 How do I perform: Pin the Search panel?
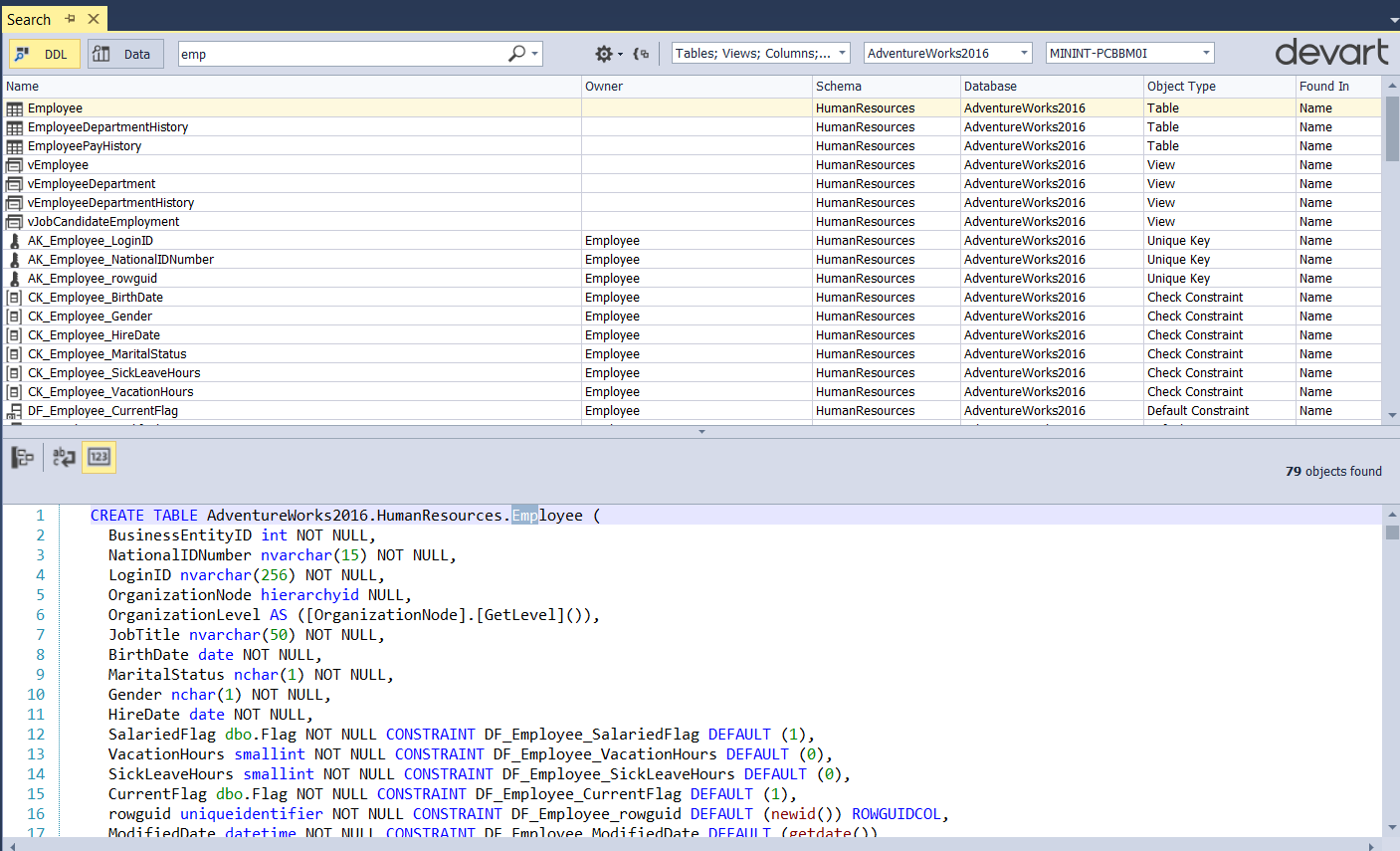click(71, 19)
